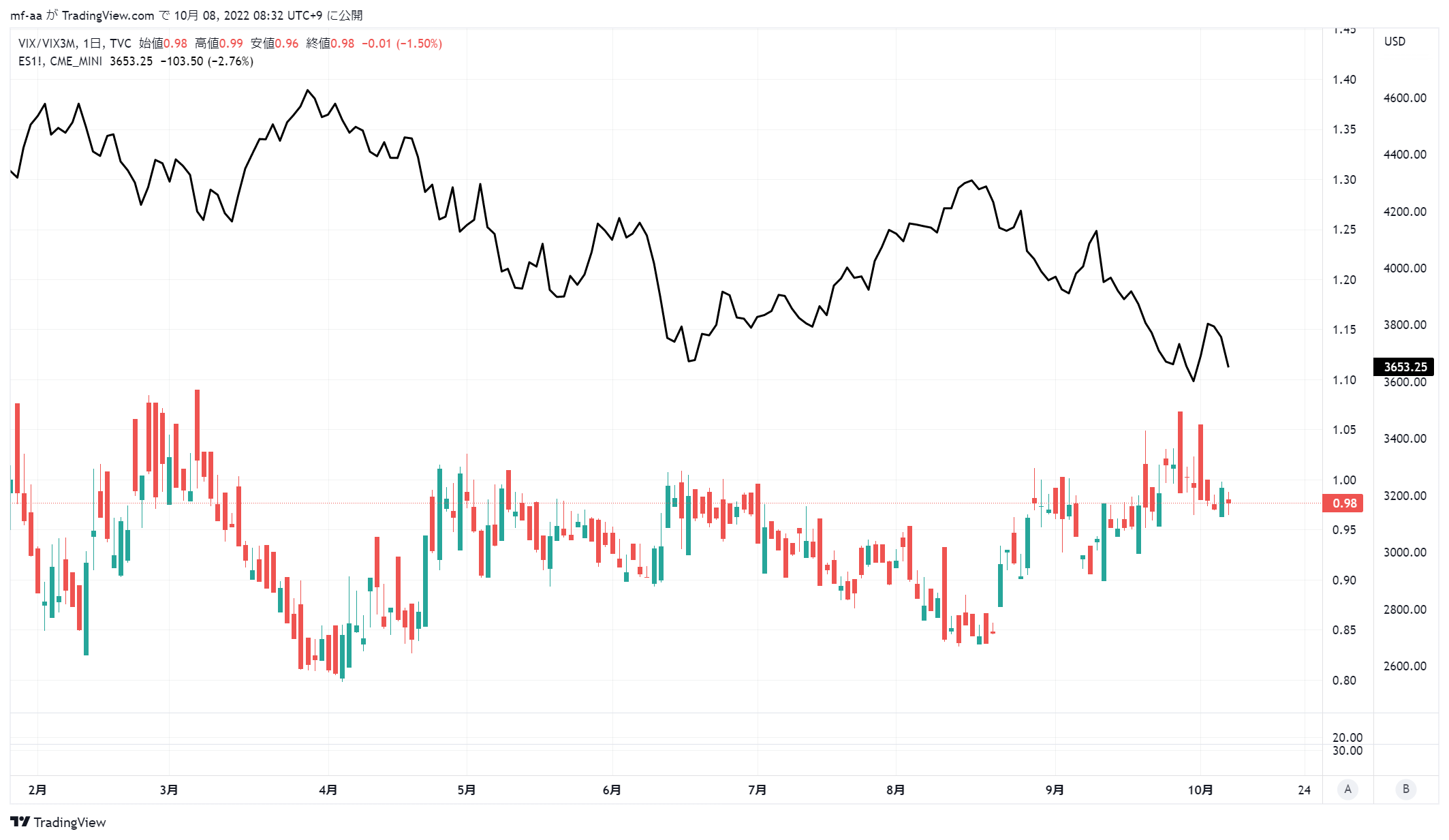This screenshot has height=840, width=1449.
Task: Click the 1.05 ratio axis value
Action: point(1344,430)
